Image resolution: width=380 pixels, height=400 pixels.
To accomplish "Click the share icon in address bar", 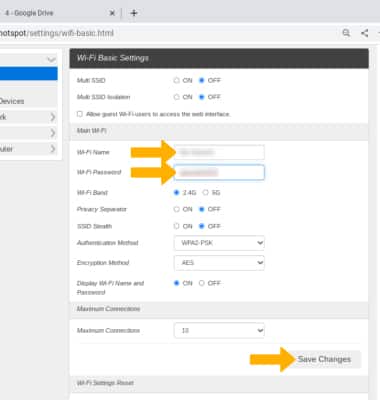I will pyautogui.click(x=365, y=33).
